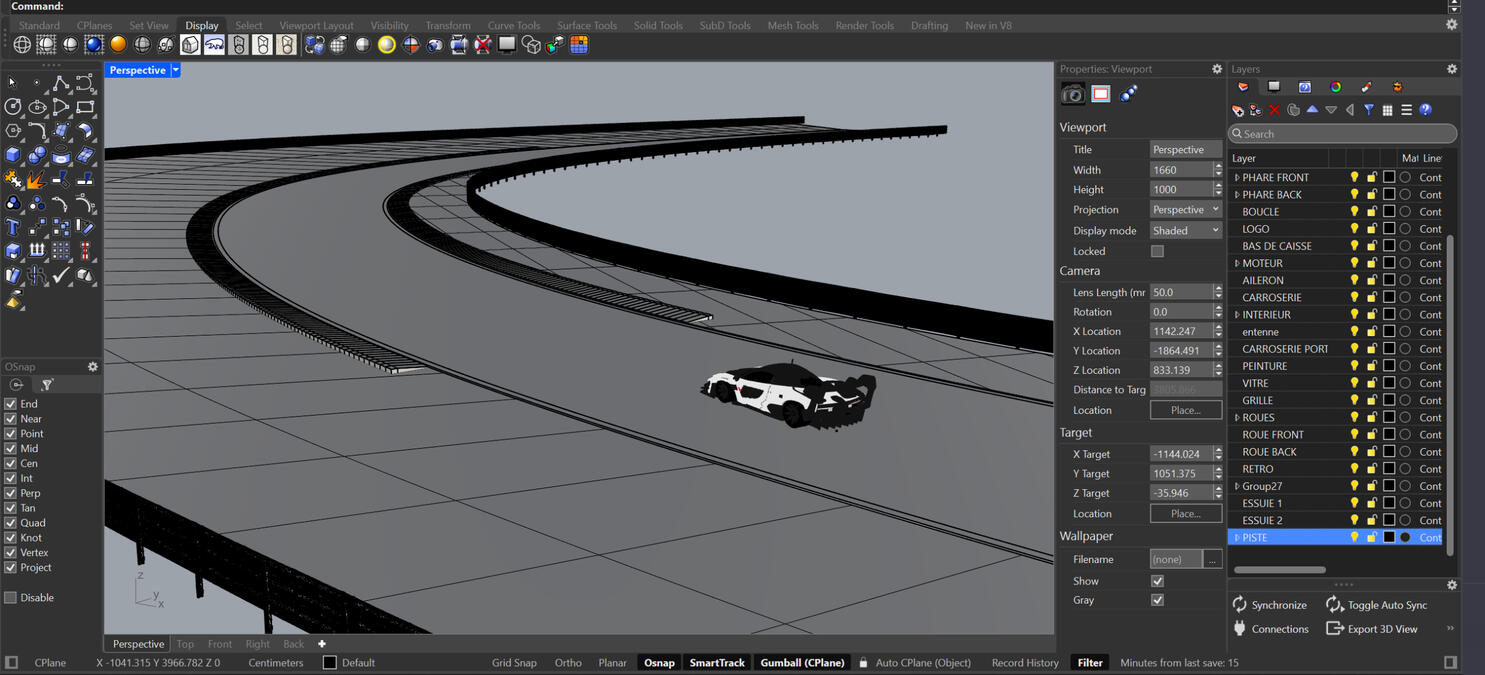Viewport: 1485px width, 675px height.
Task: Open the Perspective viewport title menu
Action: 140,70
